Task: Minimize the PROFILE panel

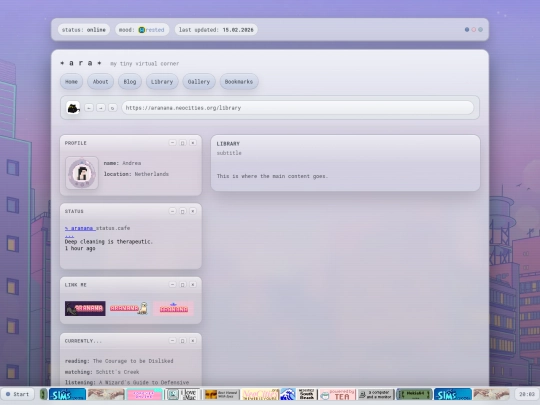Action: [x=173, y=143]
